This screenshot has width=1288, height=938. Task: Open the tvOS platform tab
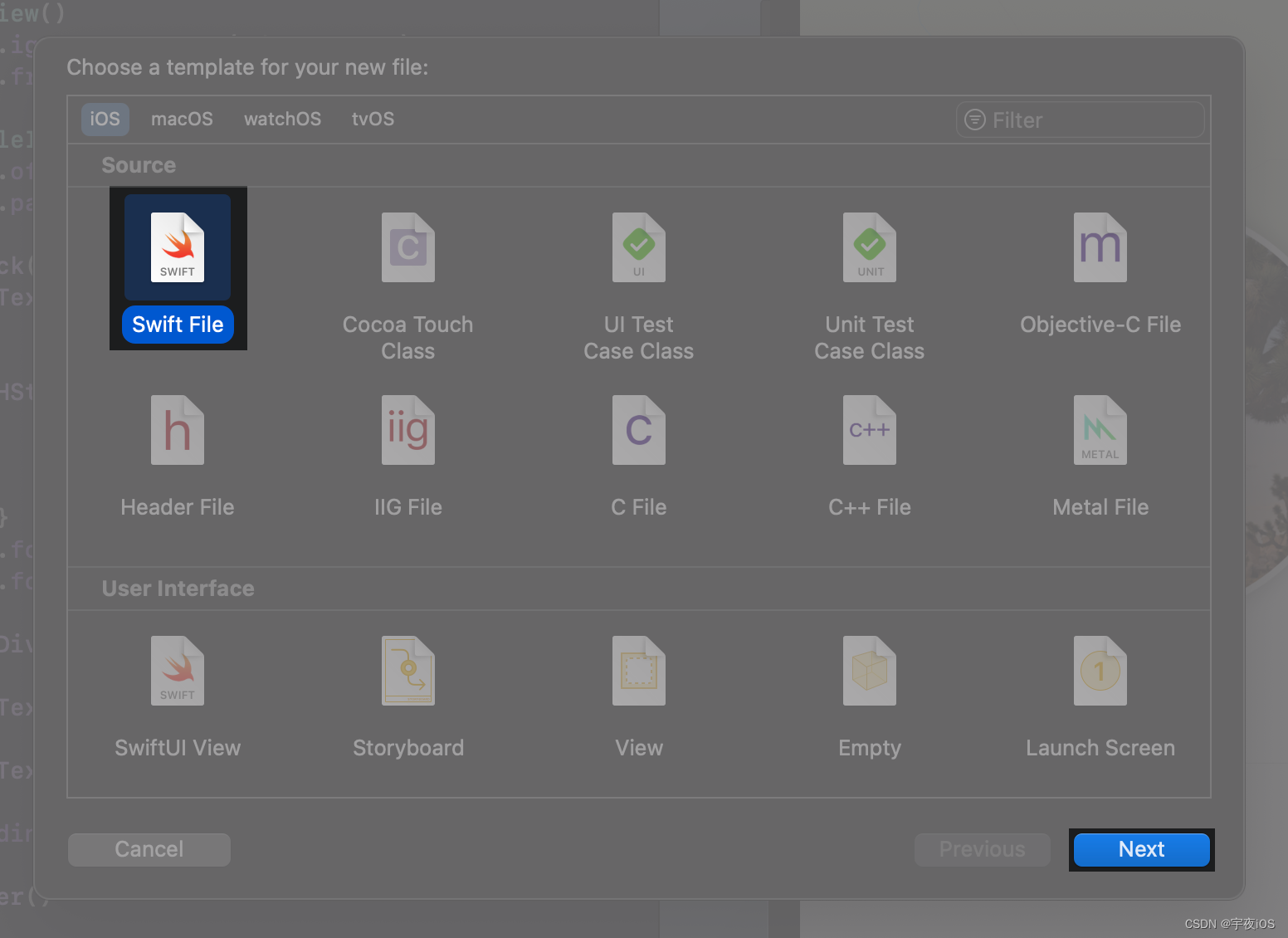pos(373,120)
